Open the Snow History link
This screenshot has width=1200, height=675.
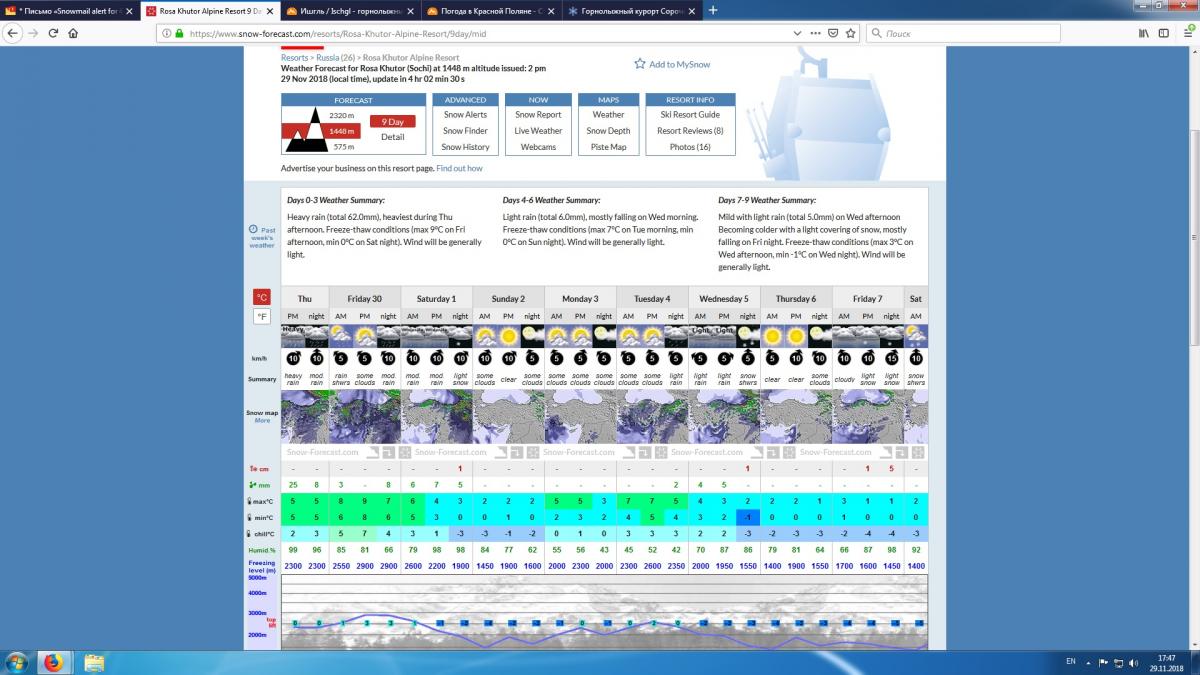pyautogui.click(x=465, y=147)
